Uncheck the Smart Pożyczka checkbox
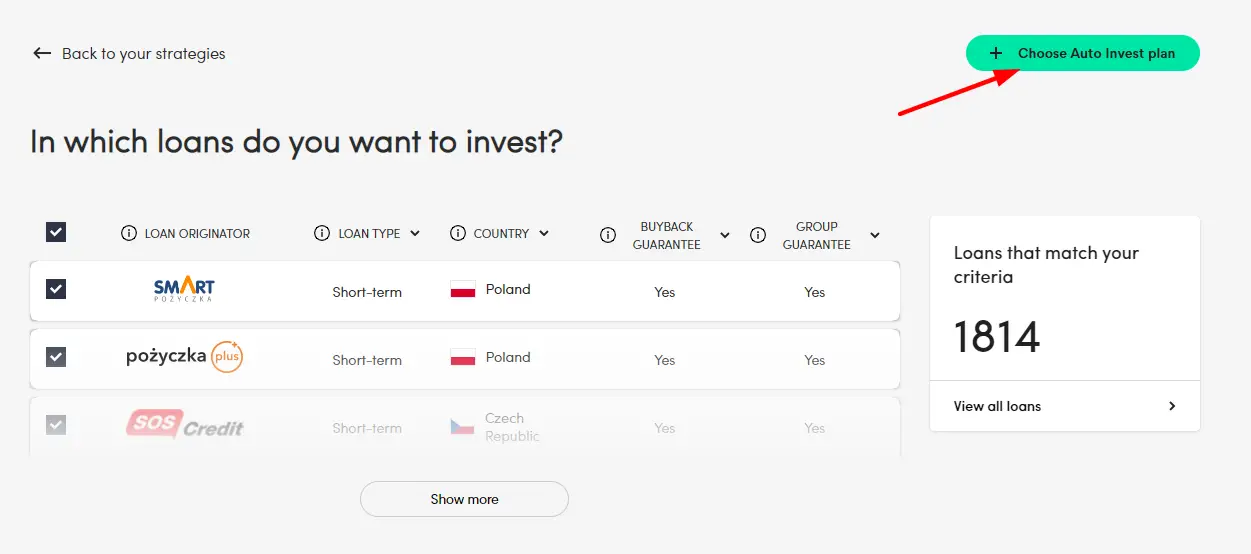1251x554 pixels. 56,289
